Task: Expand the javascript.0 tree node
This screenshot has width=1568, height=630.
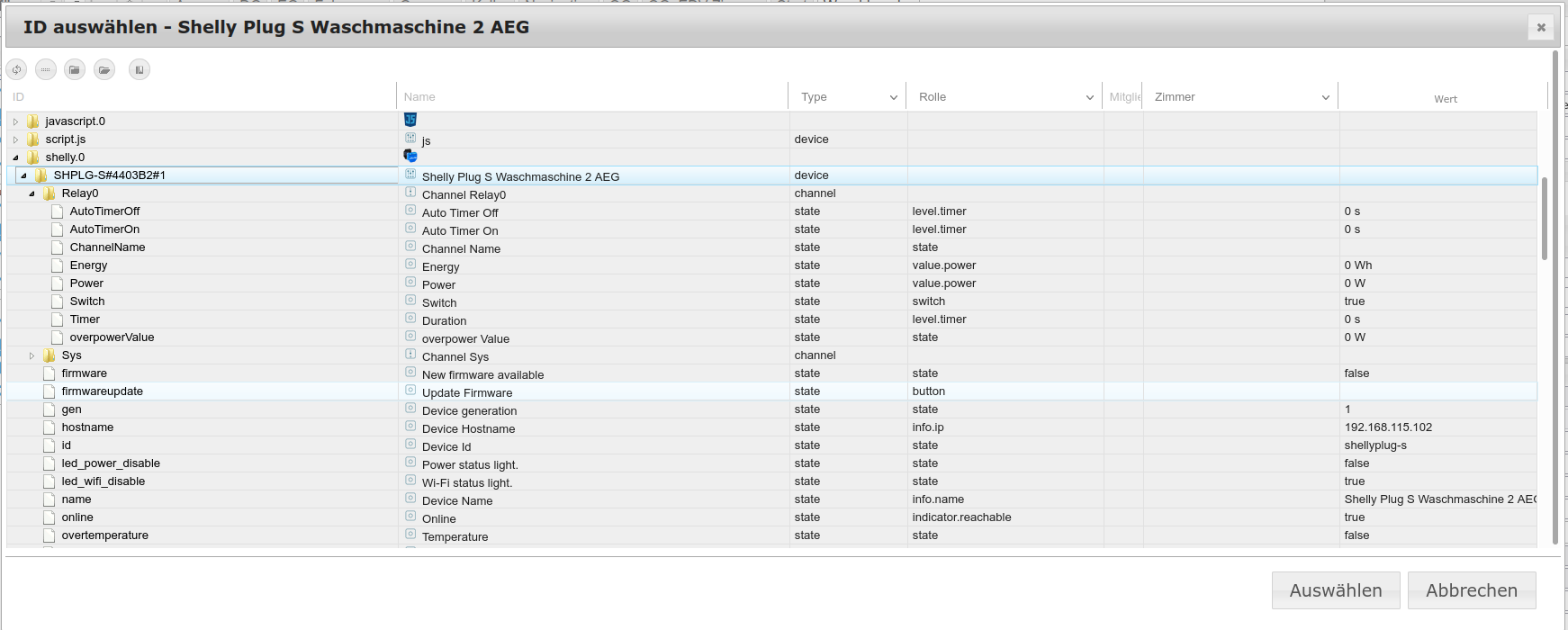Action: 15,121
